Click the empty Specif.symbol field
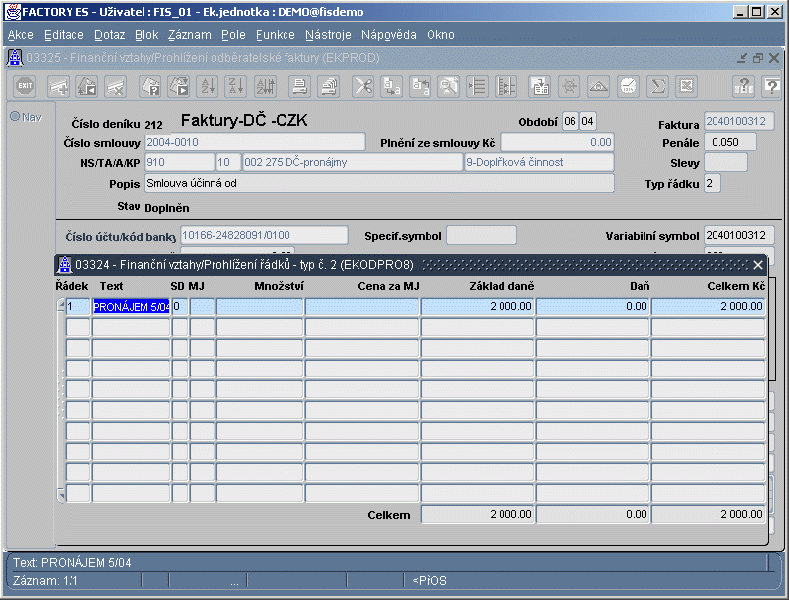This screenshot has width=789, height=600. [481, 235]
